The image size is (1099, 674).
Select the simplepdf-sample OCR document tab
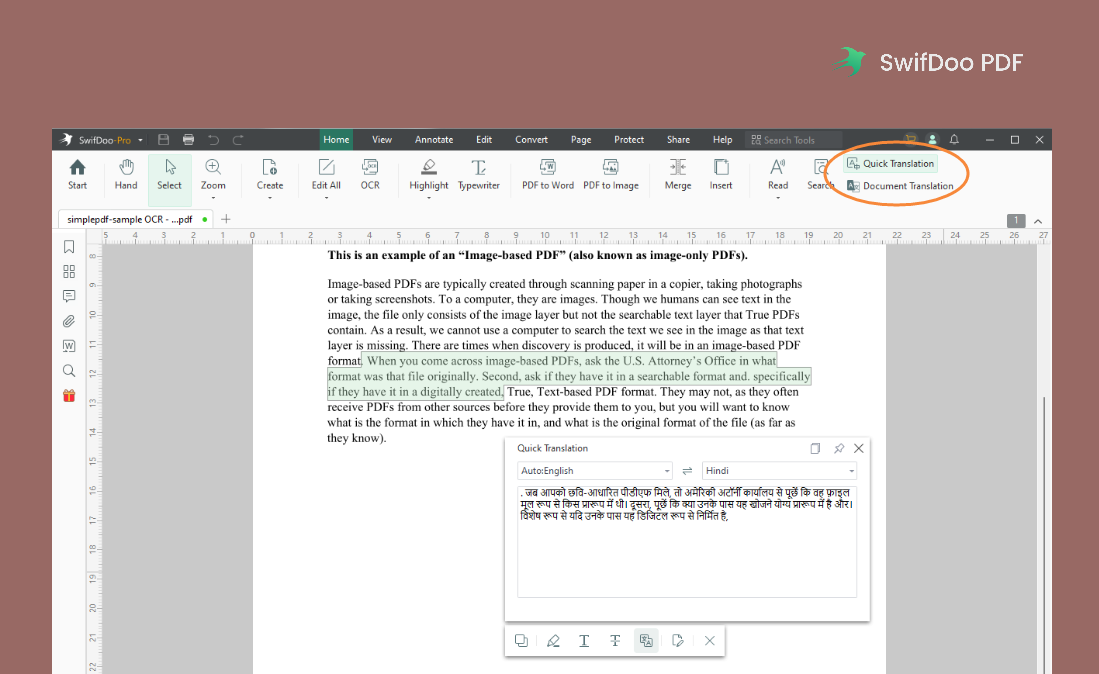pyautogui.click(x=136, y=219)
